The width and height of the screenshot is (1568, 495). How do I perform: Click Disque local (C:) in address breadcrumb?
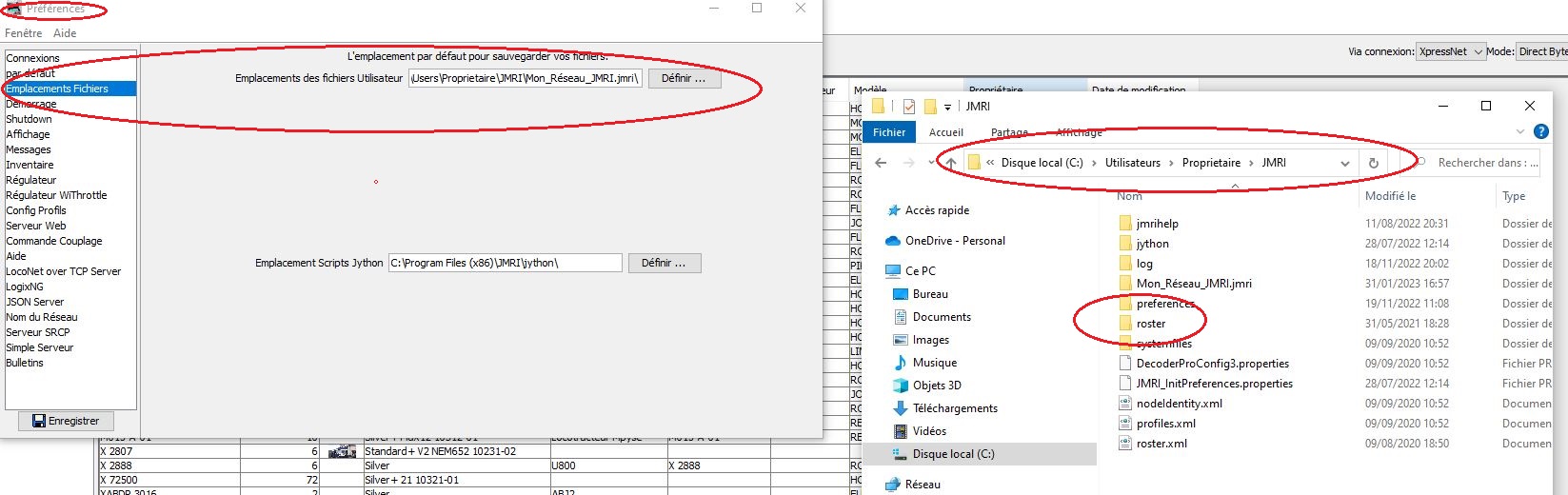click(1042, 163)
